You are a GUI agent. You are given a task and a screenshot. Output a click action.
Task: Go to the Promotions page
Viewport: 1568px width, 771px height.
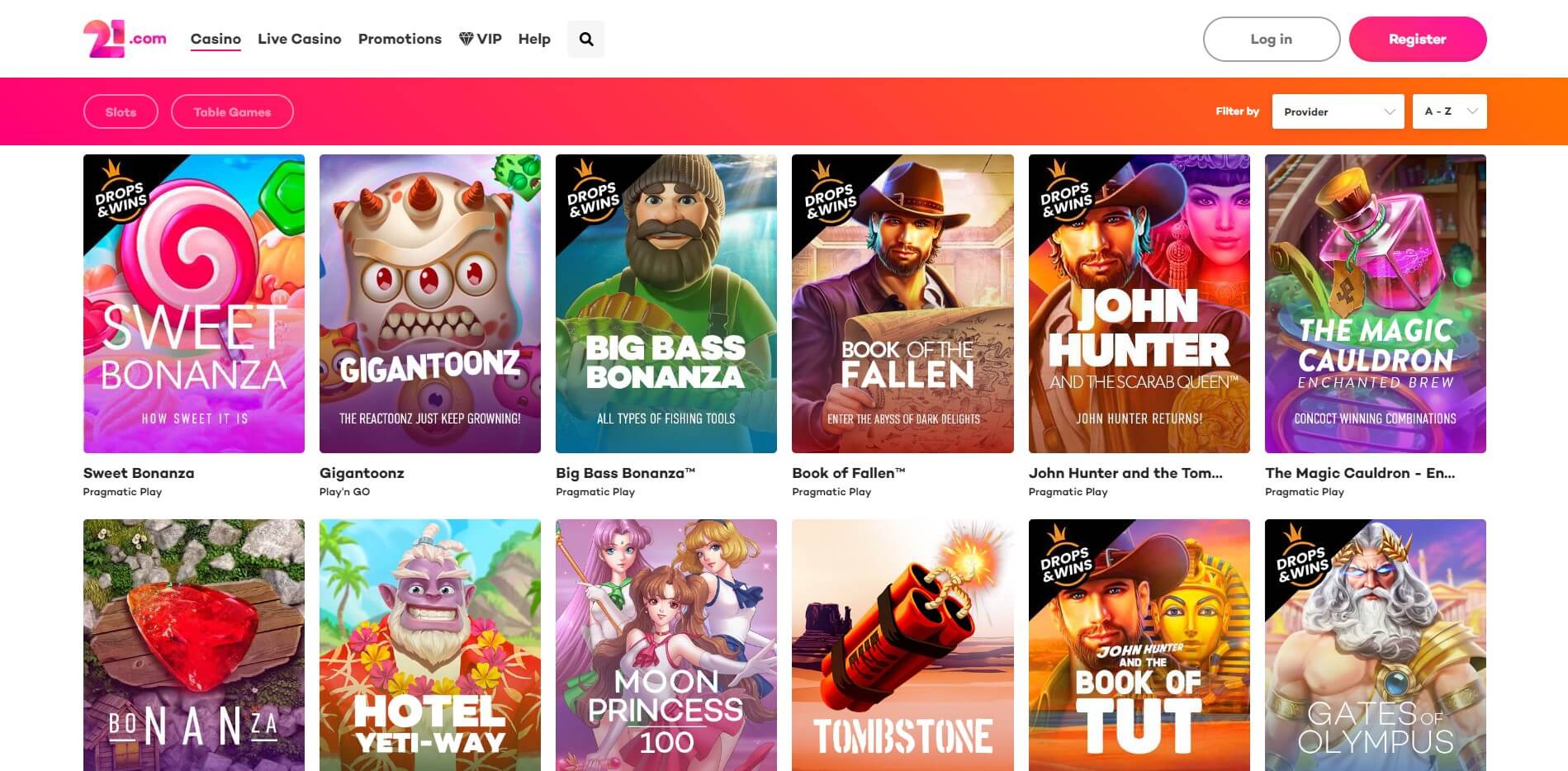400,39
